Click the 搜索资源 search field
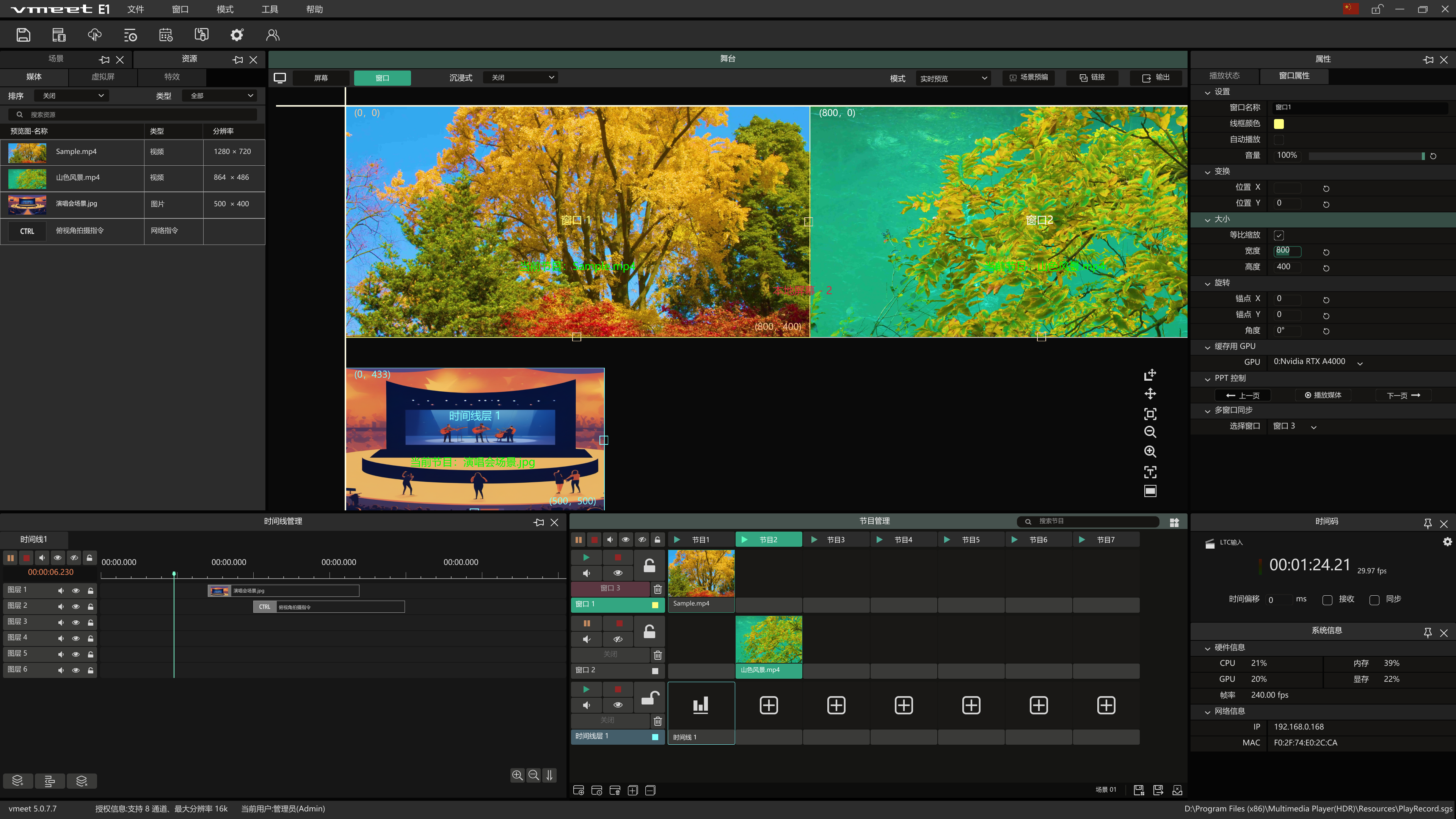 (133, 115)
